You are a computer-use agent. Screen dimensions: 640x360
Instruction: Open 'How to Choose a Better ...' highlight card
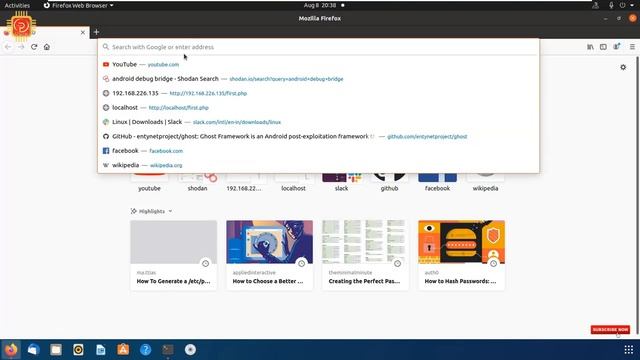pyautogui.click(x=269, y=256)
